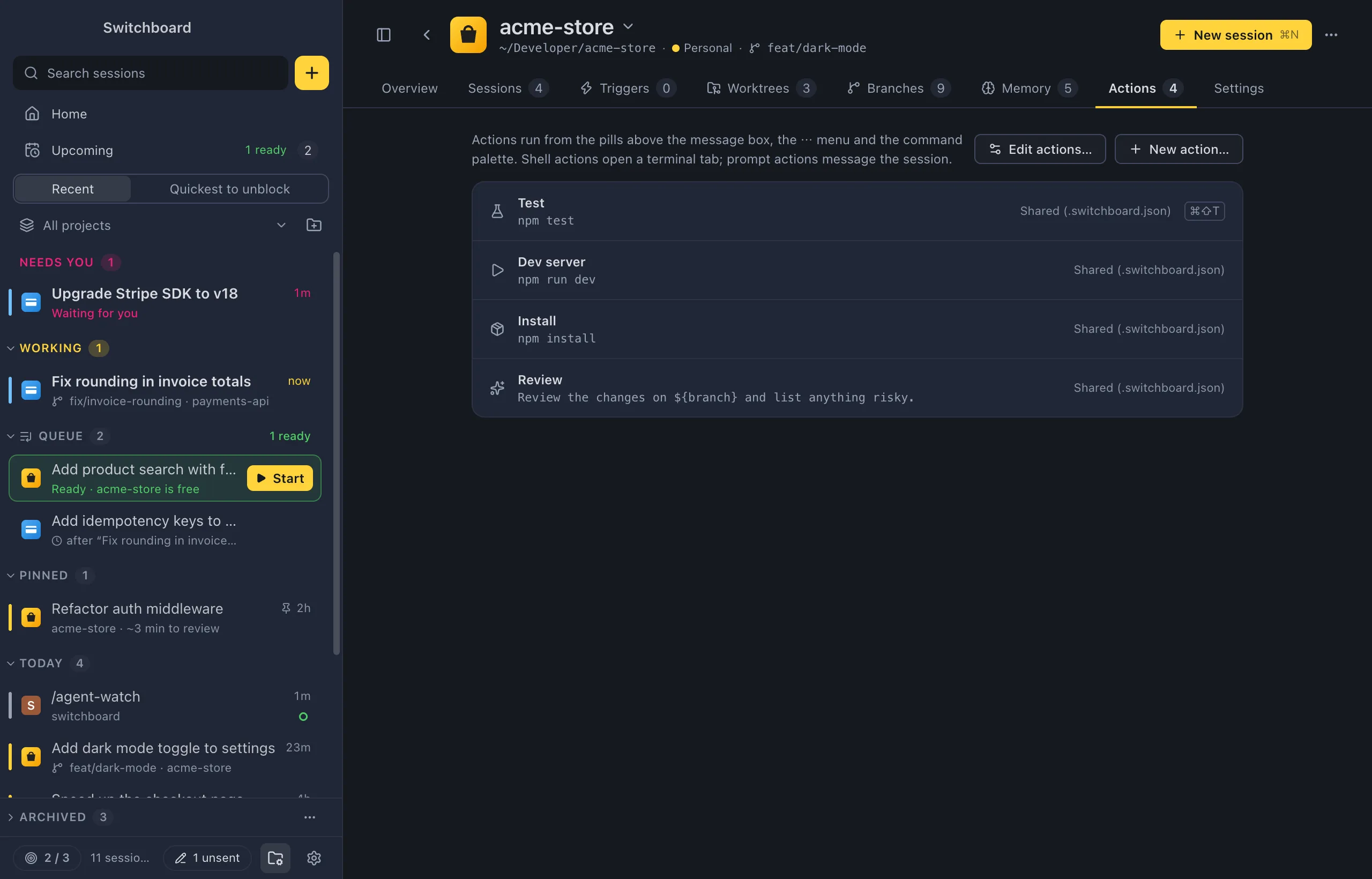Click the ⌘⇧T shortcut badge on Test
Image resolution: width=1372 pixels, height=879 pixels.
[x=1204, y=211]
